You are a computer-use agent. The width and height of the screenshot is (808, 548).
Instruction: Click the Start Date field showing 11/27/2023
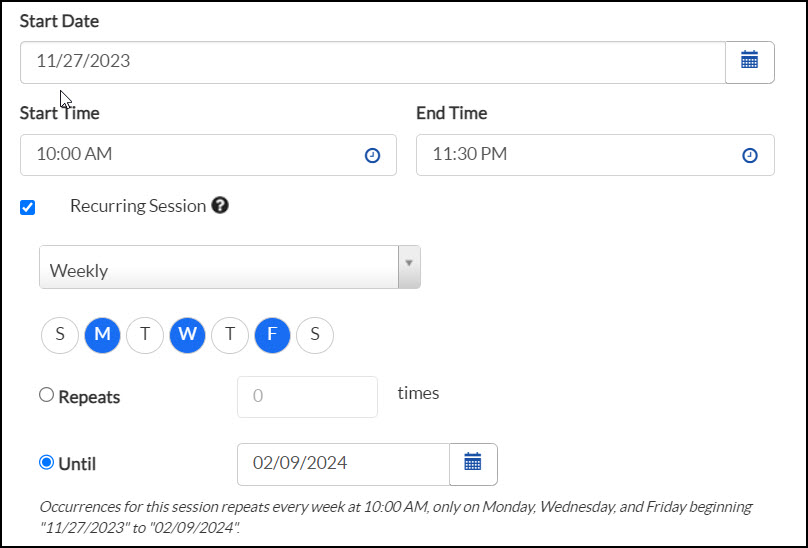pos(373,62)
